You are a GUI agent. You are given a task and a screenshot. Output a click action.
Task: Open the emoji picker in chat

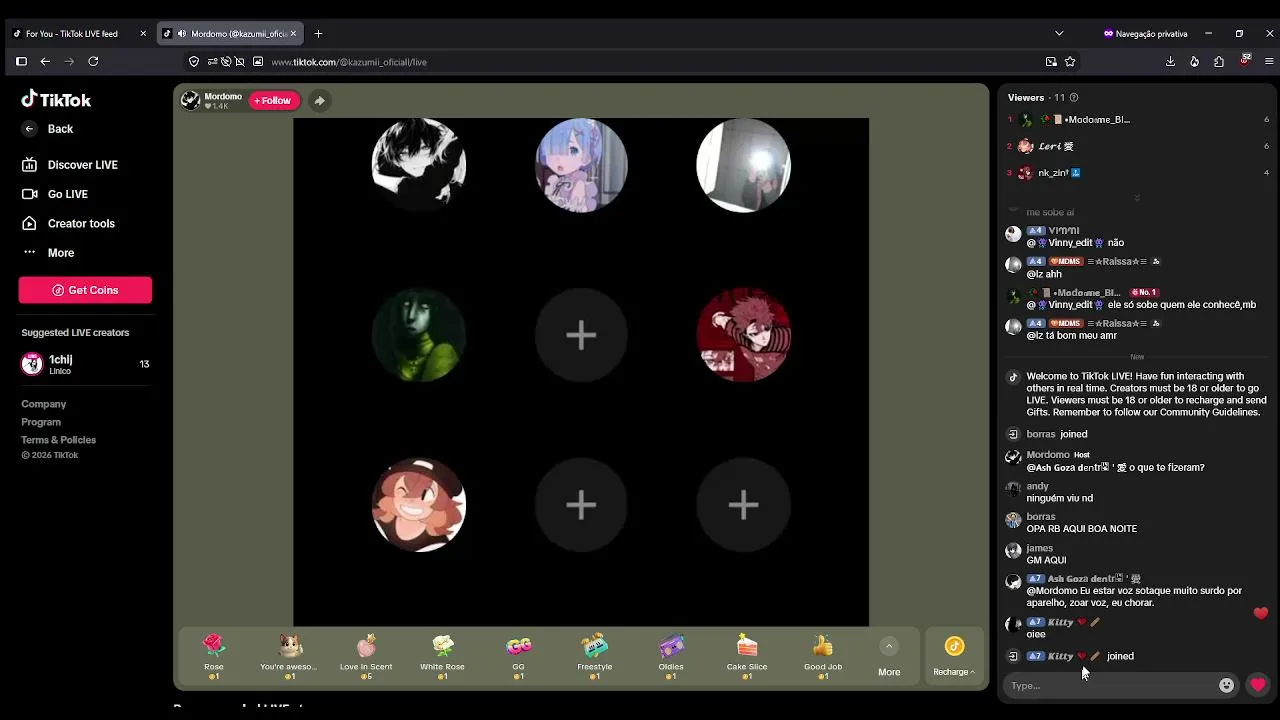[1227, 685]
